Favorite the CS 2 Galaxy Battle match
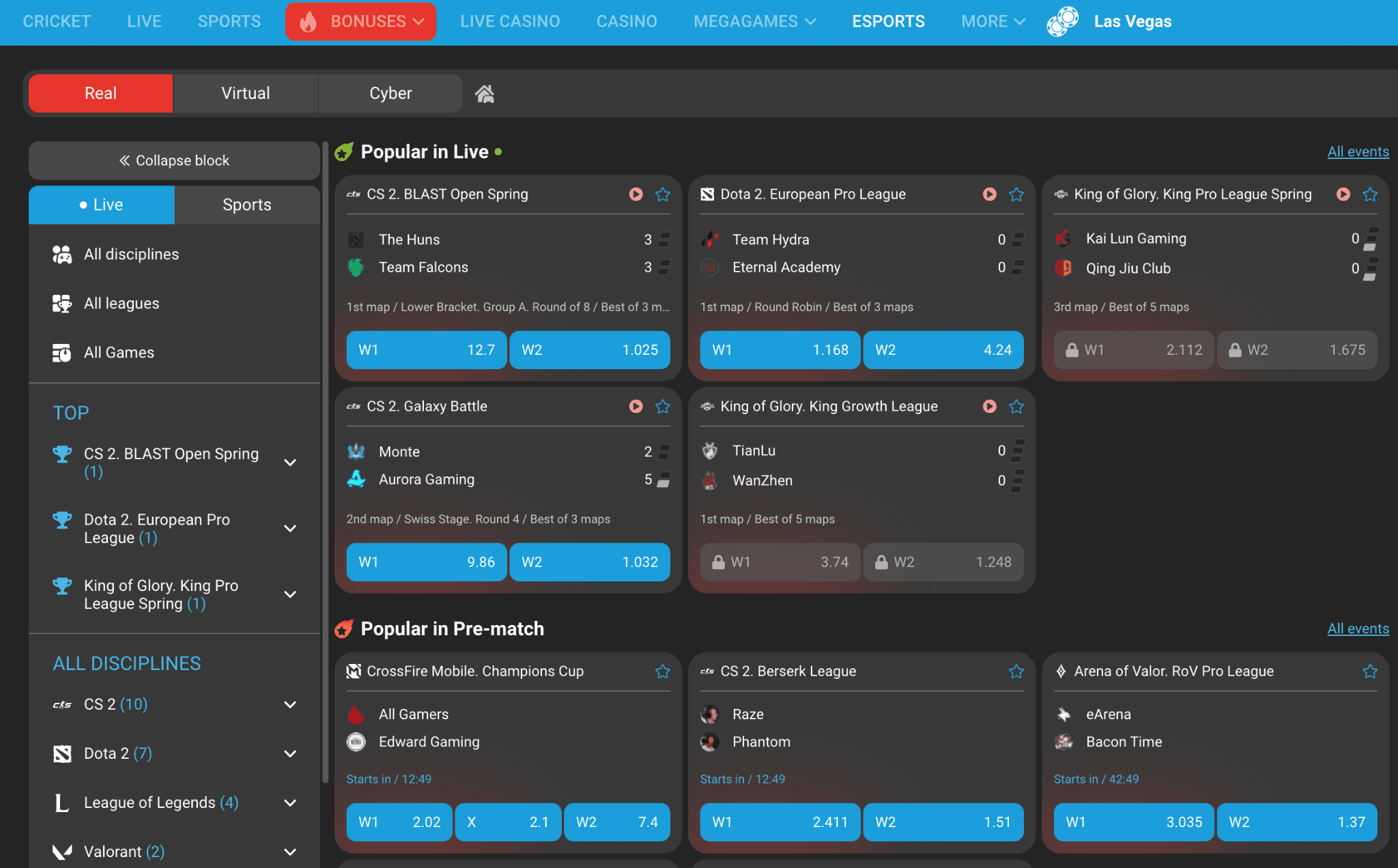This screenshot has width=1398, height=868. [x=662, y=406]
